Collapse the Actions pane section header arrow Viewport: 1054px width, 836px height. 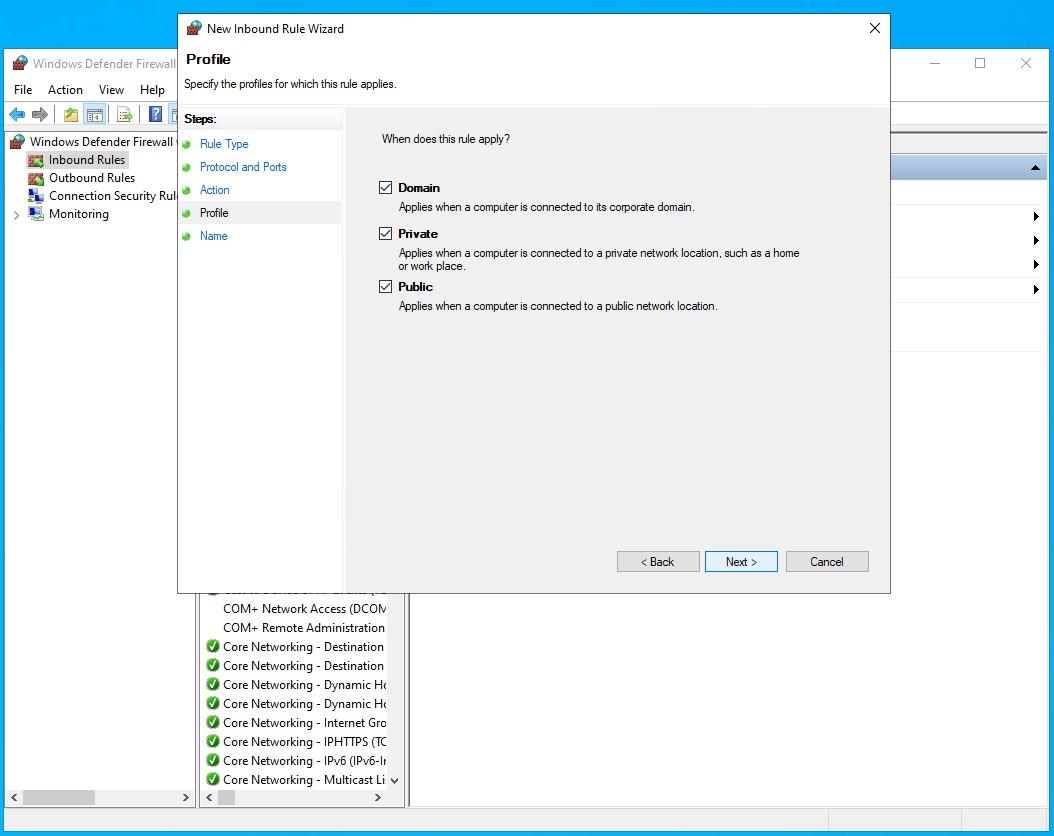tap(1036, 169)
